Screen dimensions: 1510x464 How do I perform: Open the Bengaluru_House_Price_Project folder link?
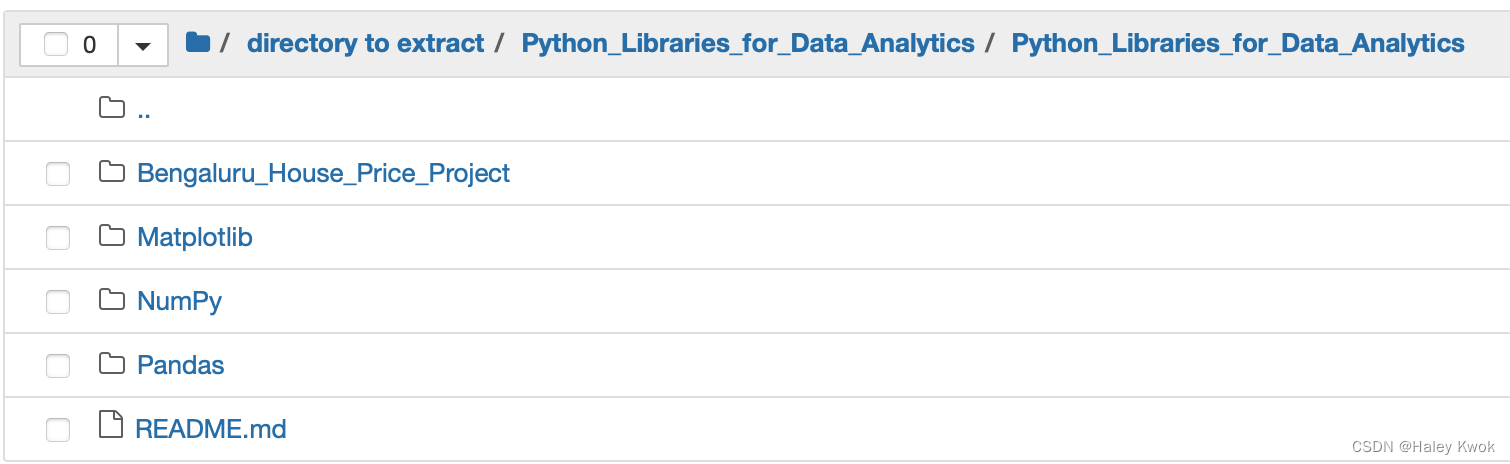(323, 173)
